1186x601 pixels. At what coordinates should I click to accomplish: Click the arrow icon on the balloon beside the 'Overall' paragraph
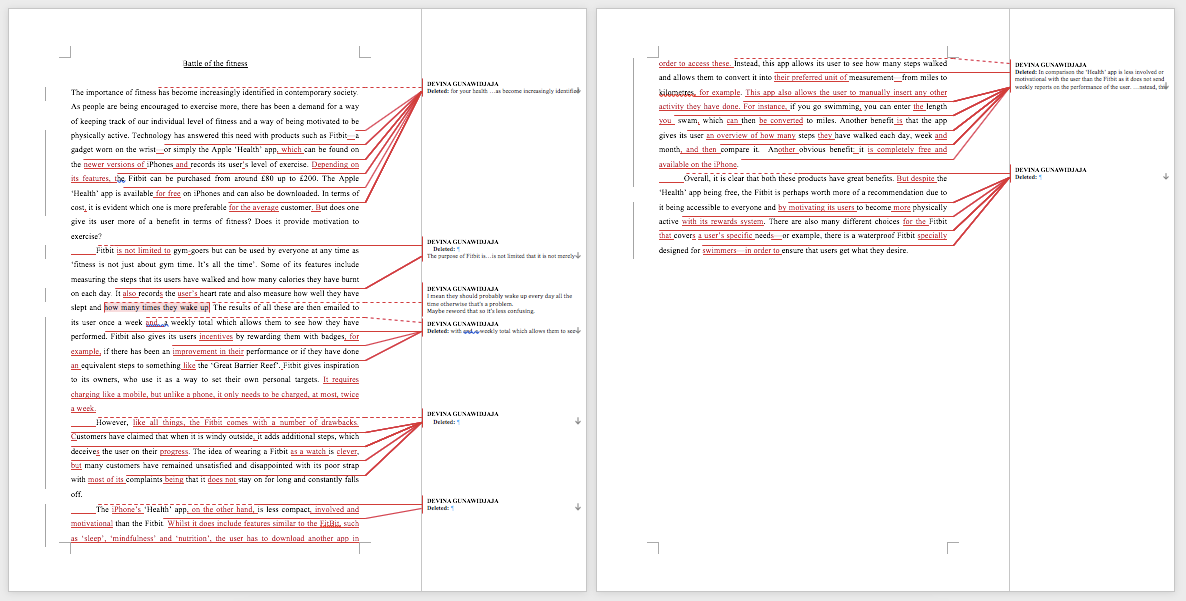pos(1166,176)
